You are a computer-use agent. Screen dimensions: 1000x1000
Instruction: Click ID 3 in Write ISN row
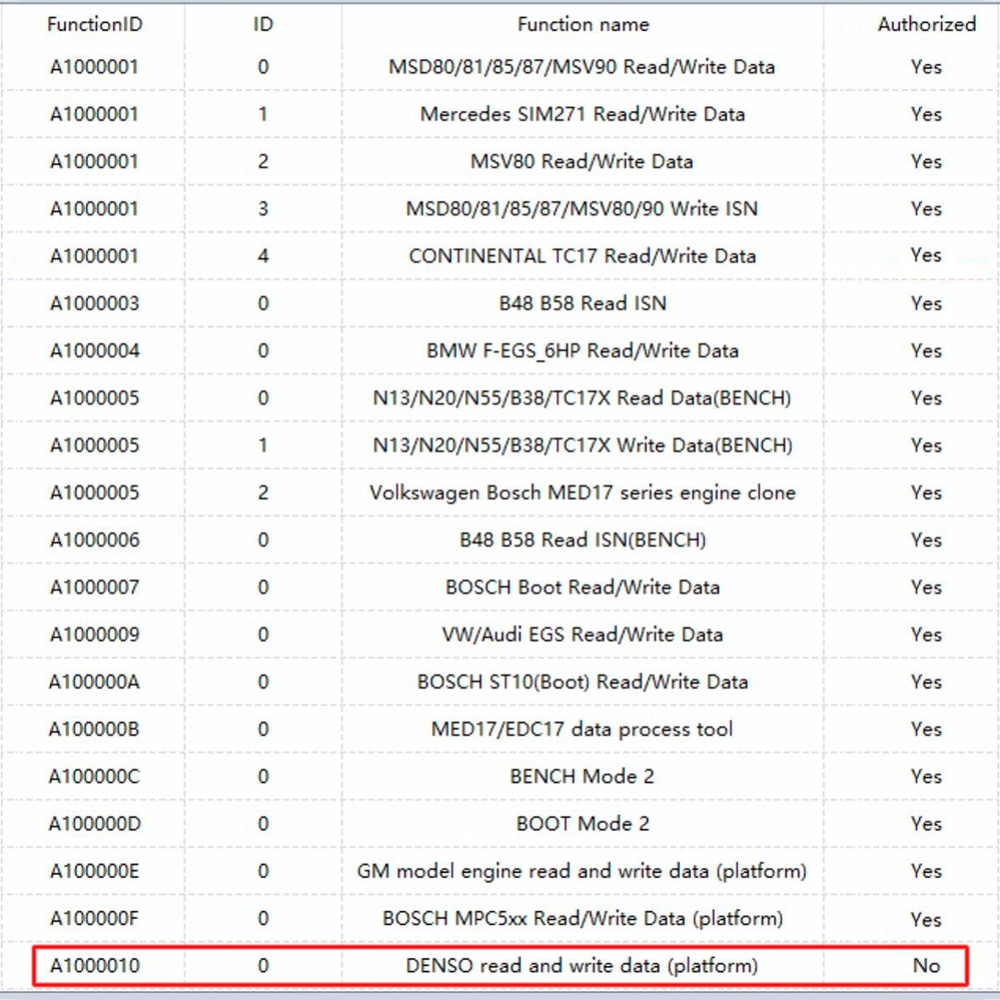pyautogui.click(x=263, y=209)
